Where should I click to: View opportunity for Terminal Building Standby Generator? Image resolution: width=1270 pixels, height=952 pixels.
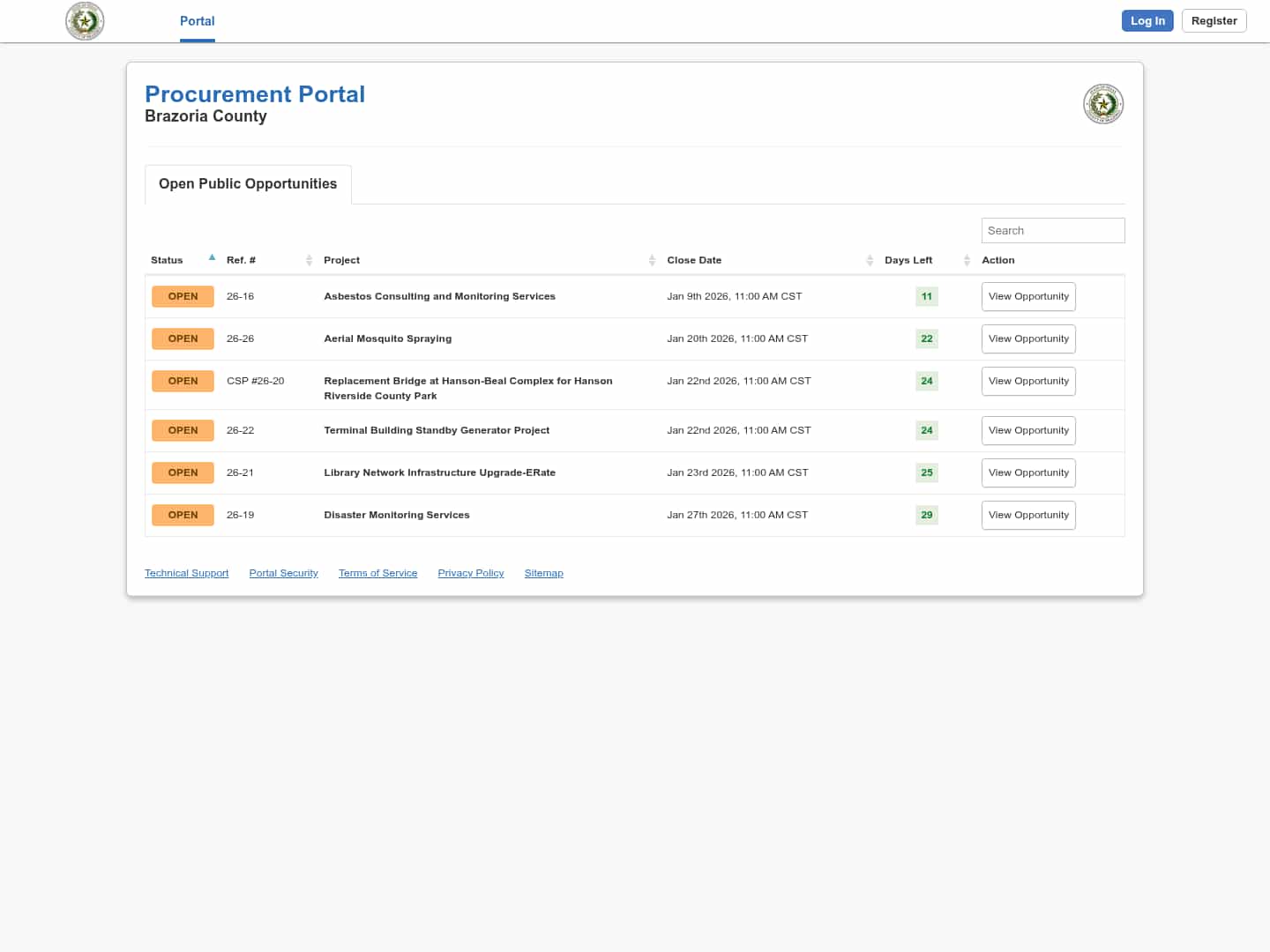point(1027,431)
